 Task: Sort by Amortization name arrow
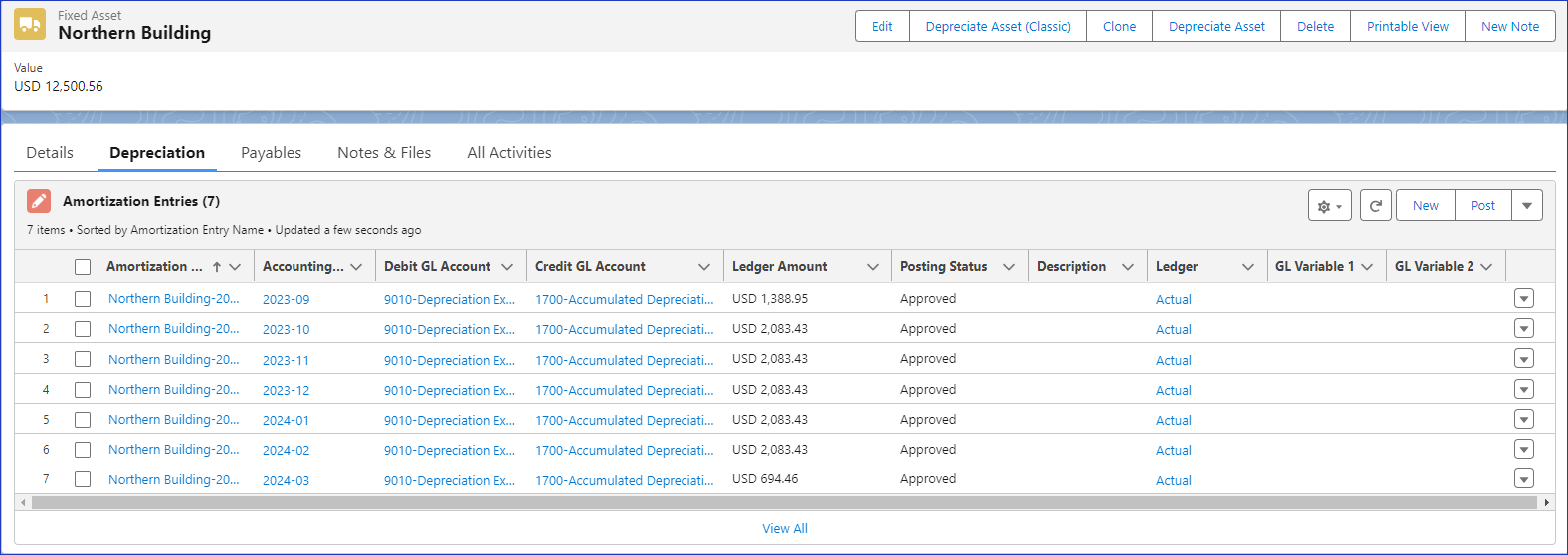[x=217, y=267]
